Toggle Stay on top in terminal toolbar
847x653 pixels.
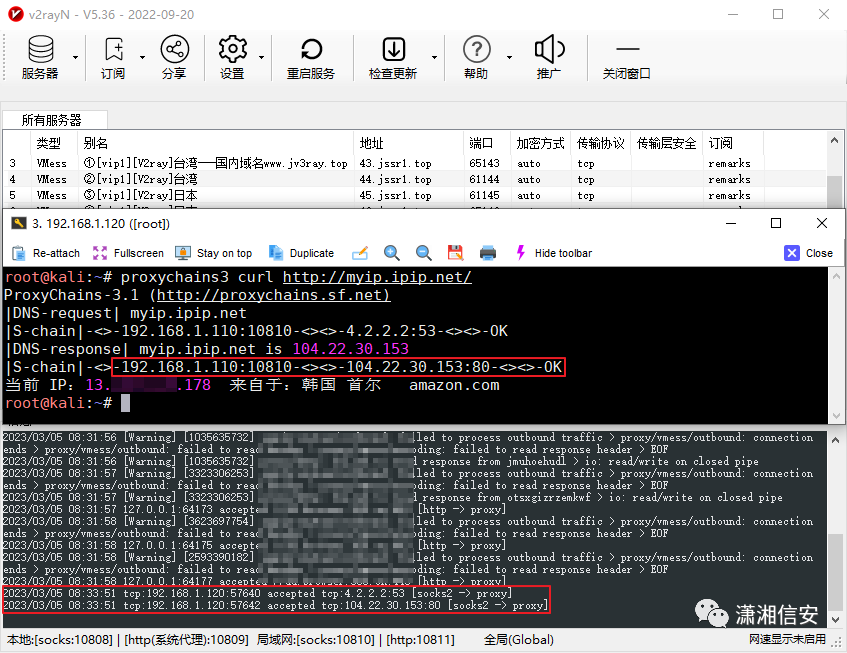(214, 253)
